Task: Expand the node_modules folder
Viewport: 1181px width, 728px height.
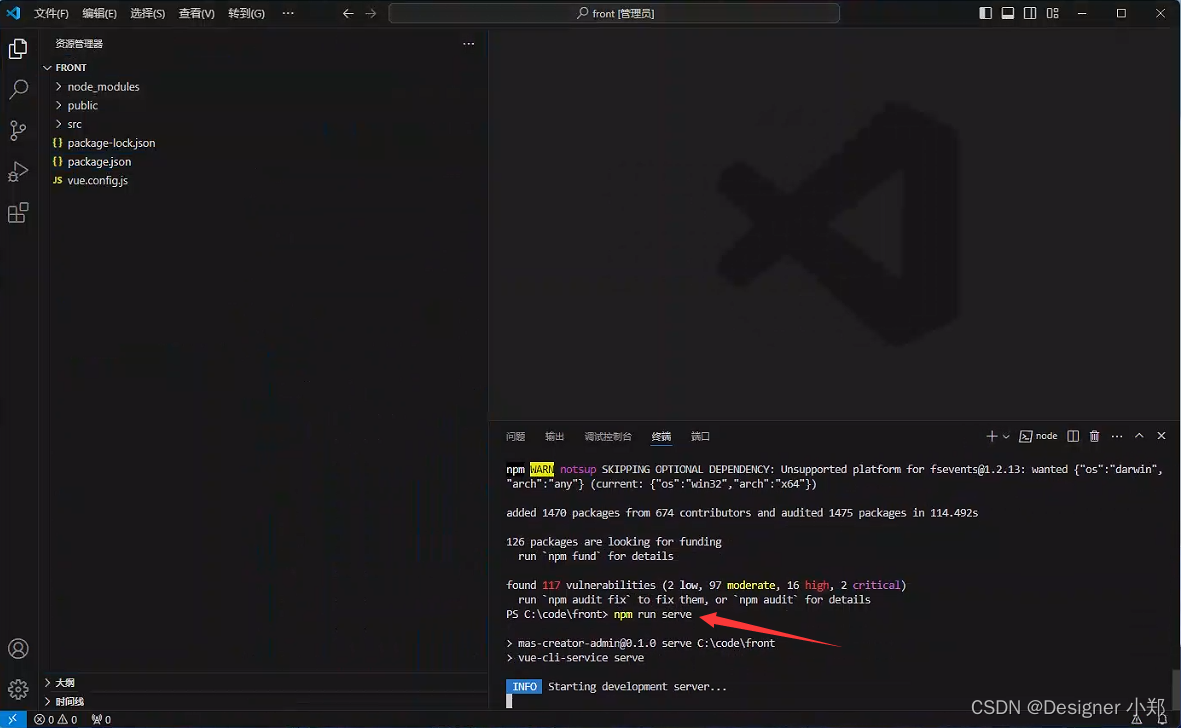Action: tap(264, 87)
